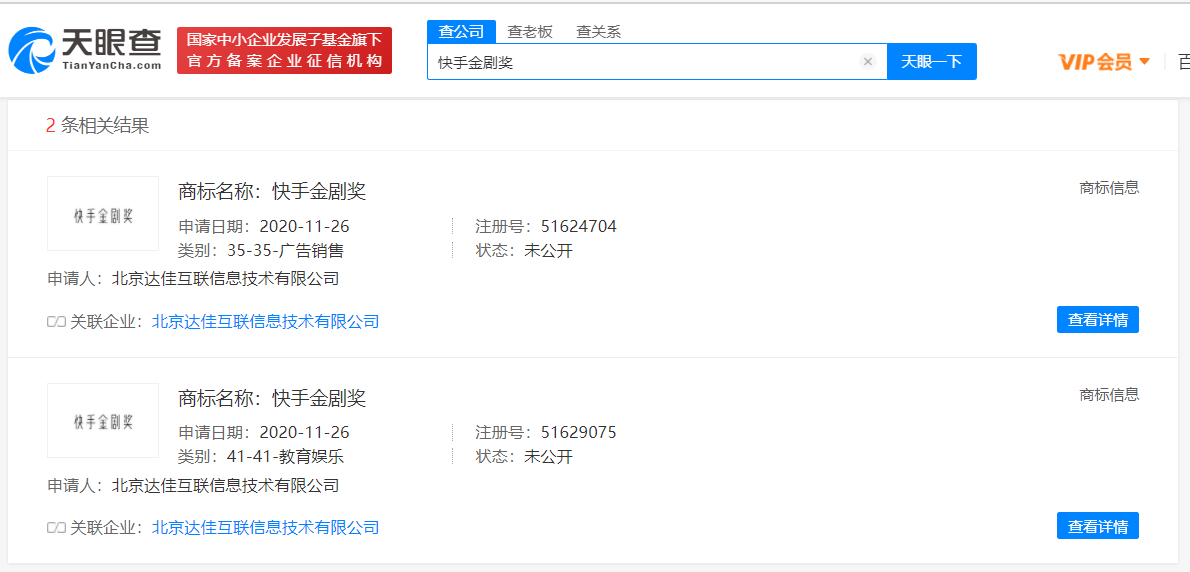Click the 商标信息 label on first result

click(1109, 188)
